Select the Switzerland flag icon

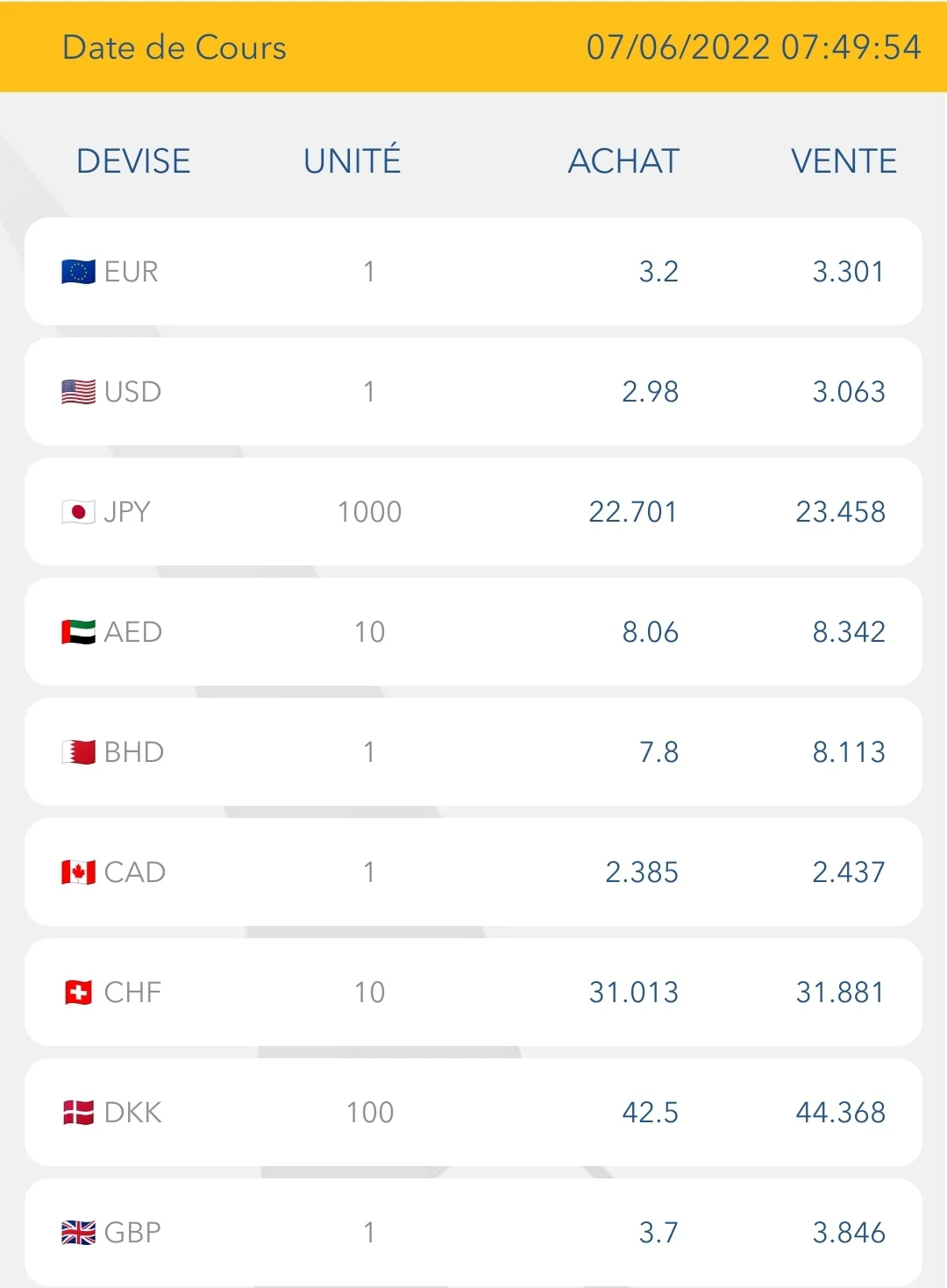click(x=78, y=993)
